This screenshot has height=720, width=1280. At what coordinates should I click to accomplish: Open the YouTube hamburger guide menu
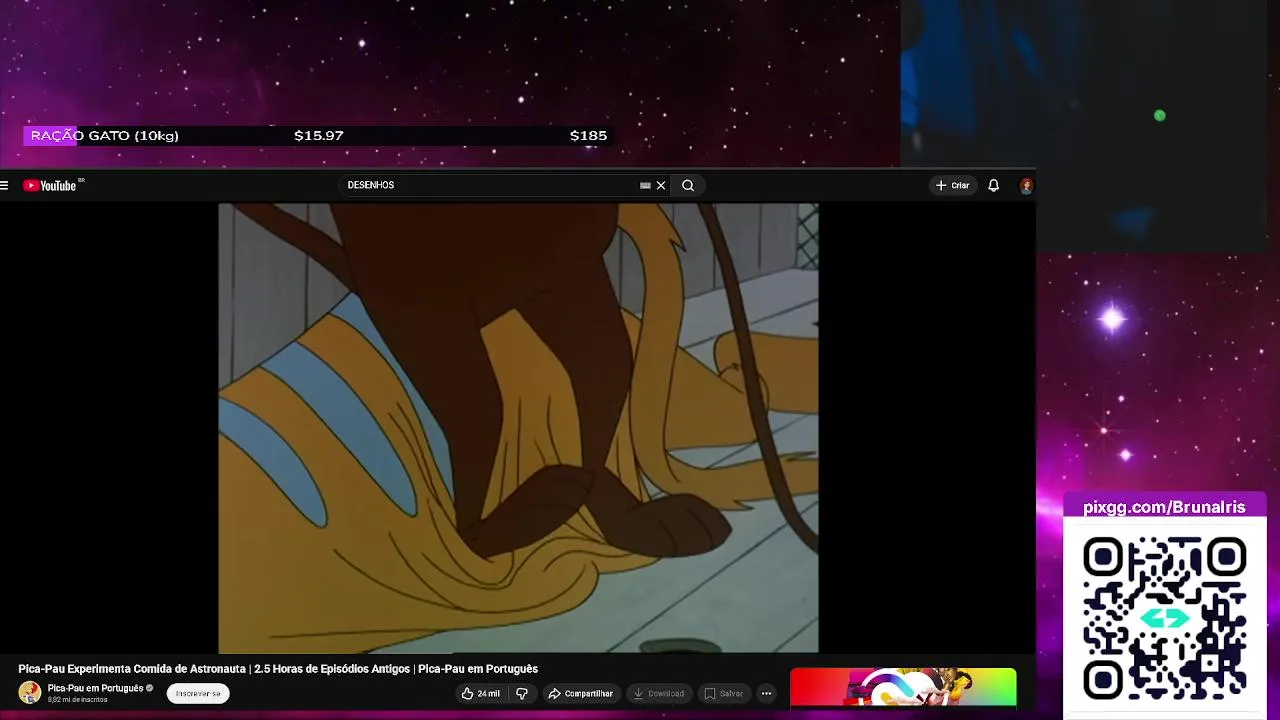[5, 185]
